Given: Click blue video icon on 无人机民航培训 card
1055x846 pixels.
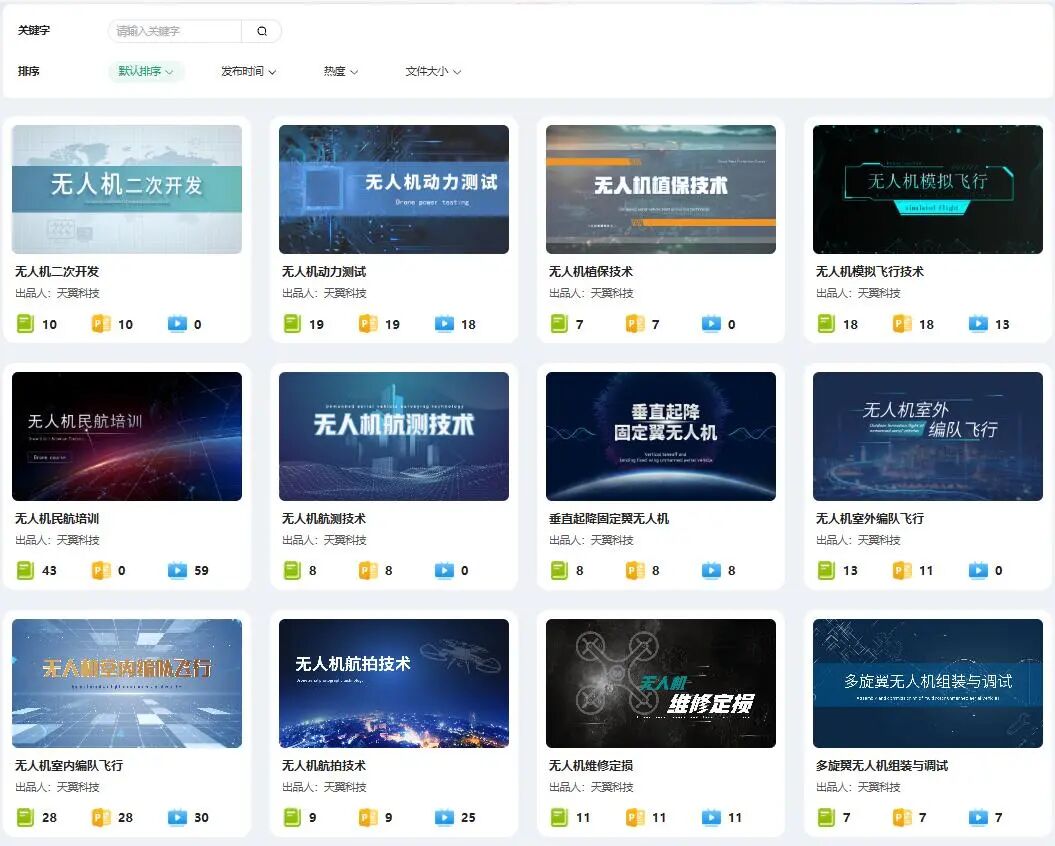Looking at the screenshot, I should pyautogui.click(x=177, y=570).
